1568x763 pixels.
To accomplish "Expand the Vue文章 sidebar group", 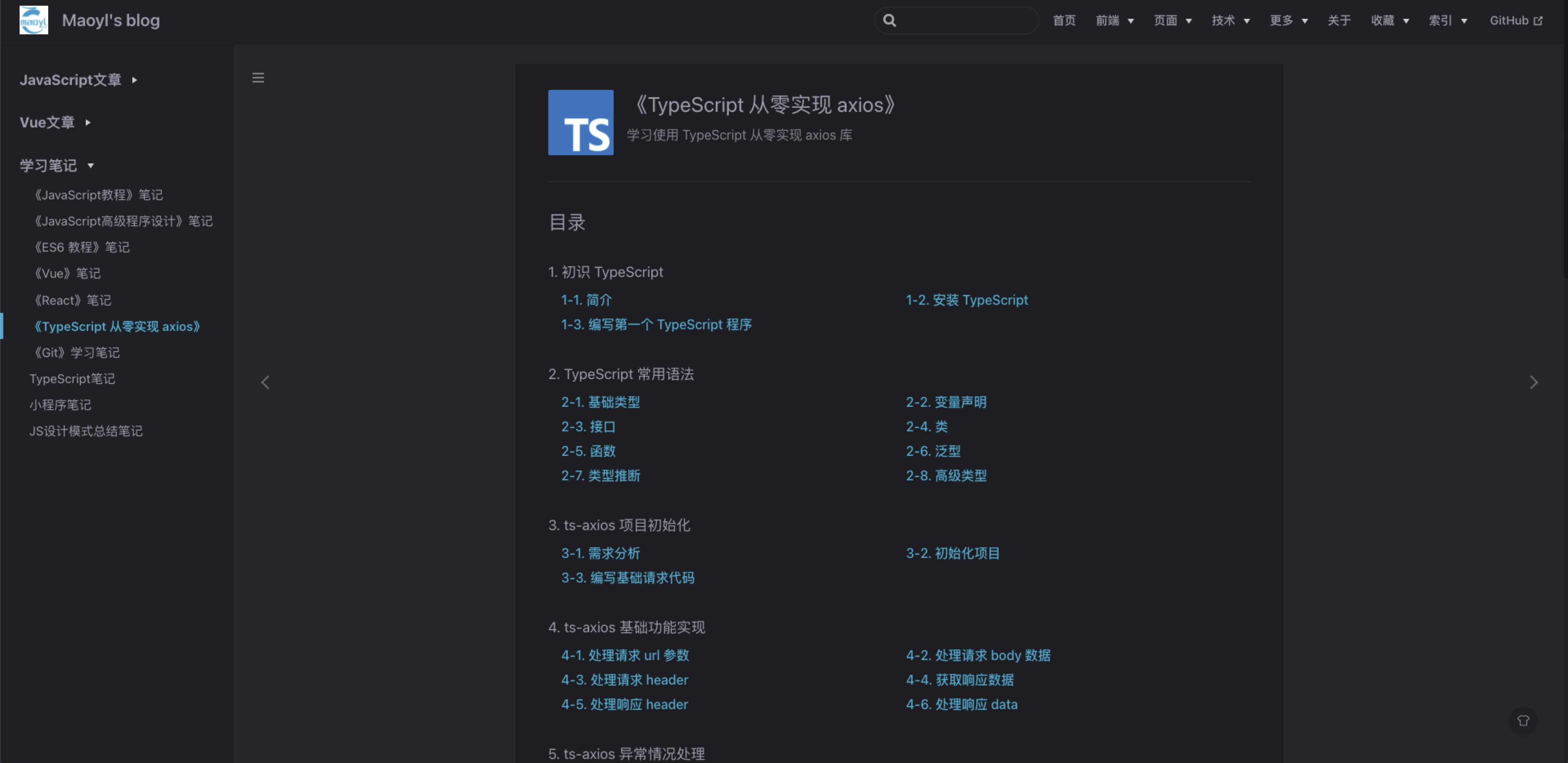I will [x=56, y=122].
